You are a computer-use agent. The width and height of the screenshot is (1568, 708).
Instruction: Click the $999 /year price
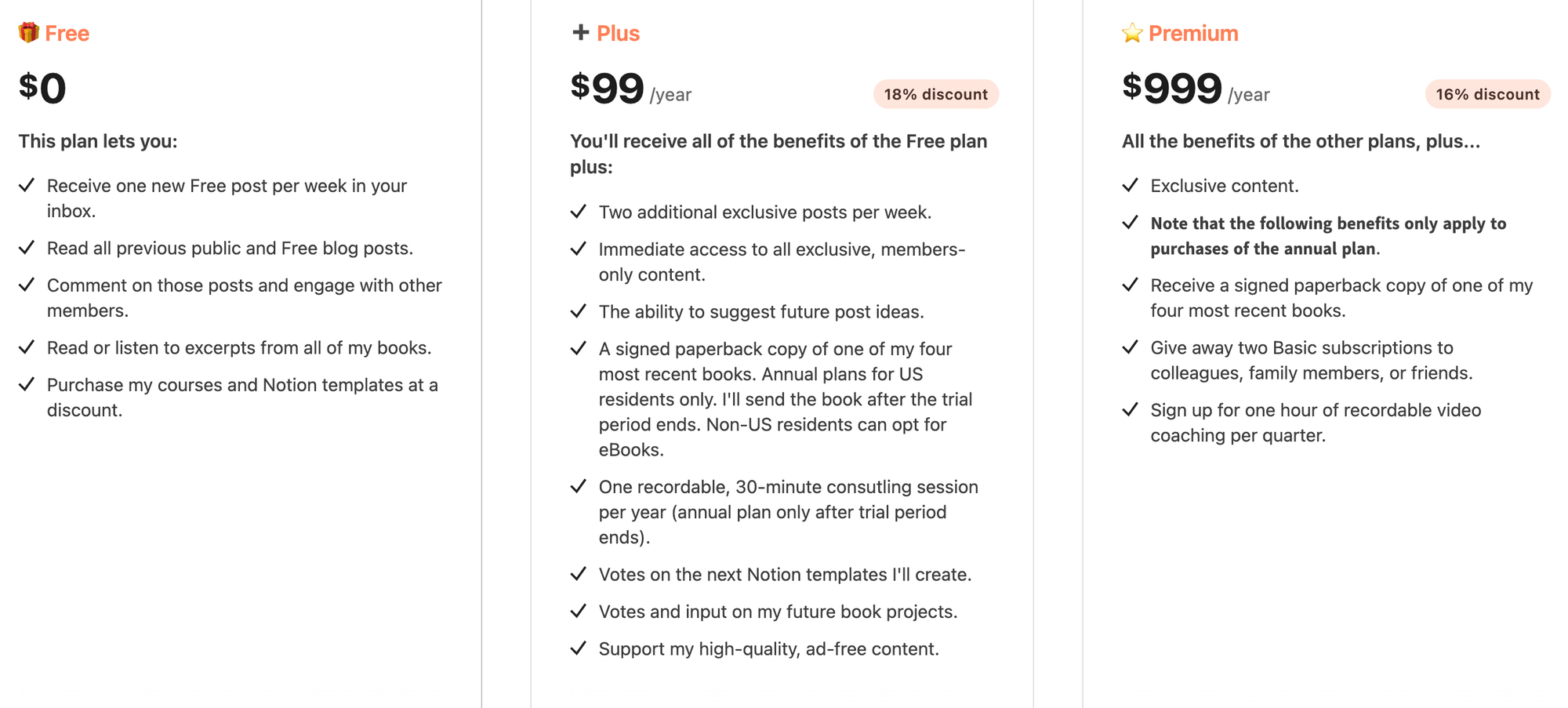point(1196,89)
